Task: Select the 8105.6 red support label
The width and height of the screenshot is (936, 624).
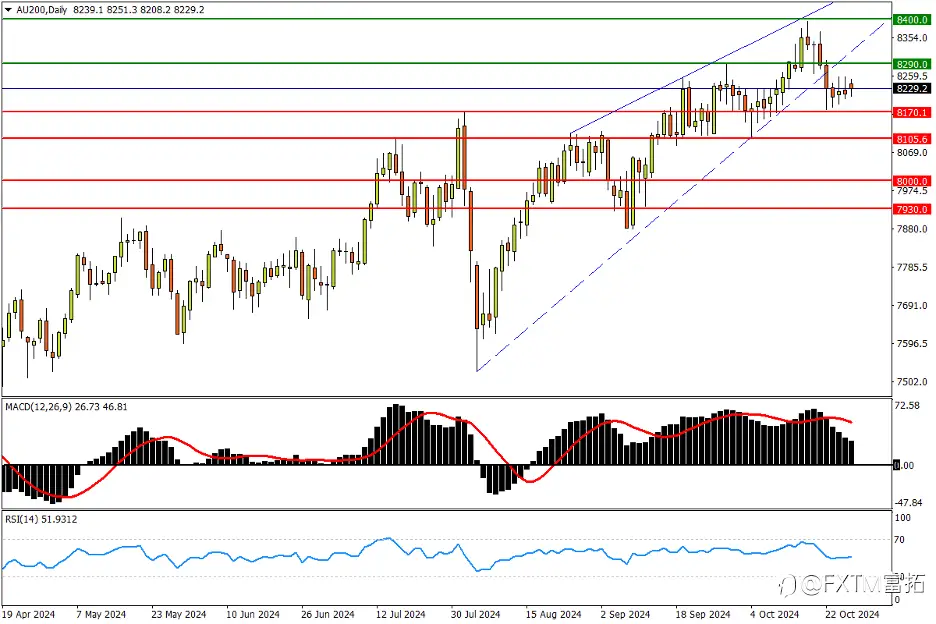Action: point(912,139)
